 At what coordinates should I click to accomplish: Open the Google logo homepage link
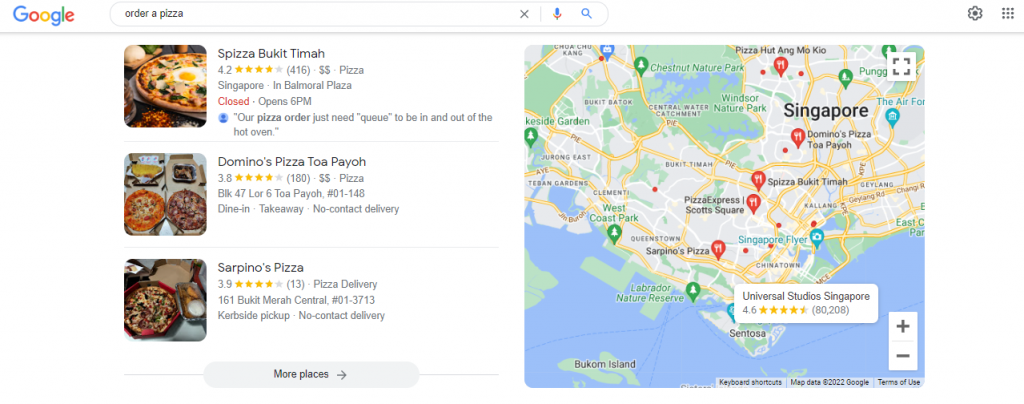(44, 14)
